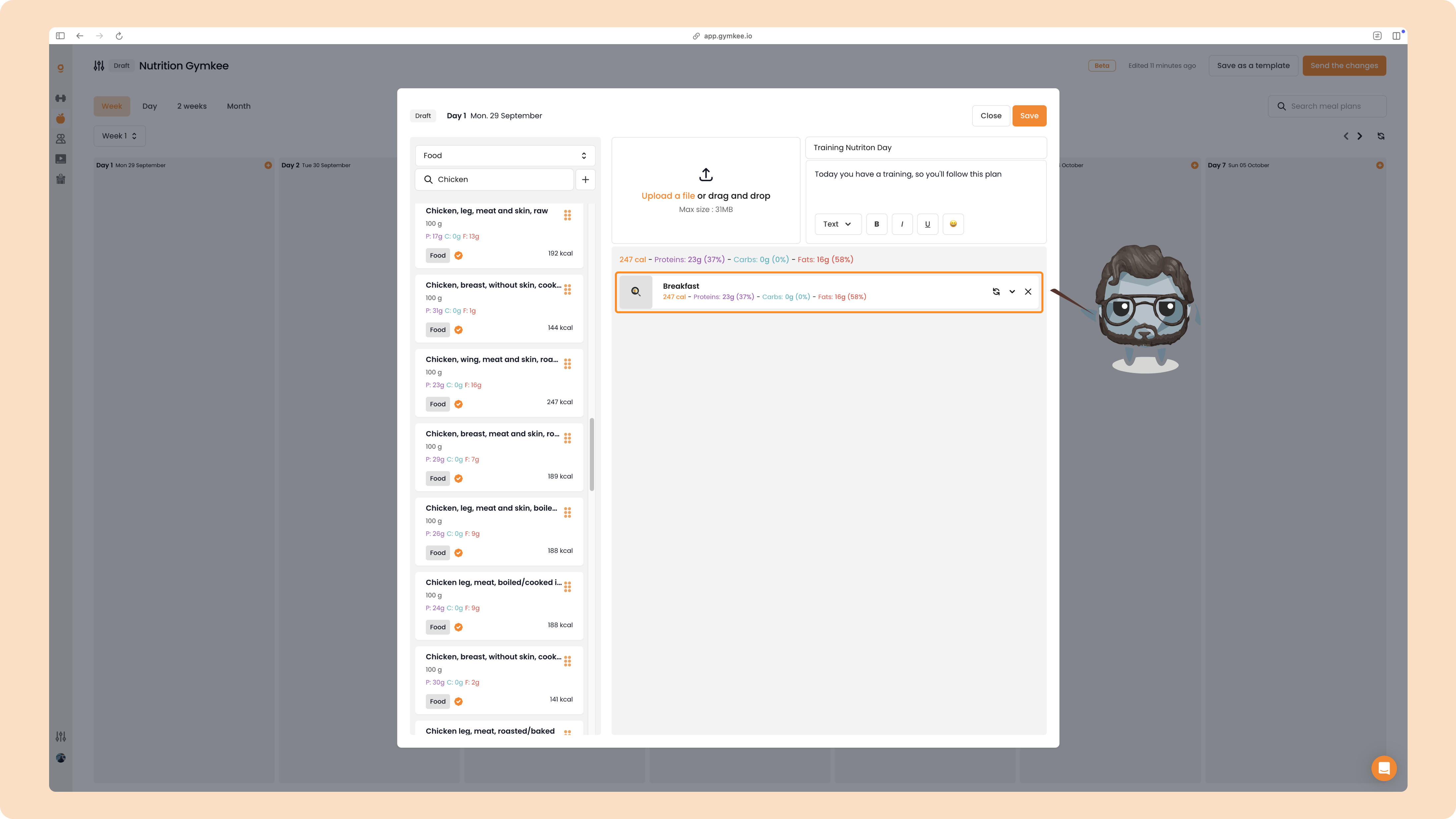Select Chicken leg, meat, roasted/baked item
Viewport: 1456px width, 819px height.
[490, 731]
